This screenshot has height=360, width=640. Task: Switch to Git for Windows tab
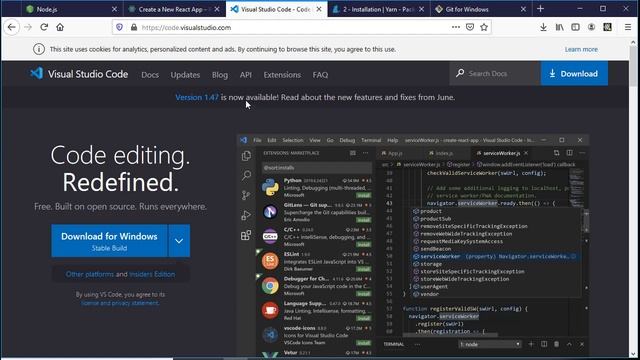pyautogui.click(x=481, y=9)
